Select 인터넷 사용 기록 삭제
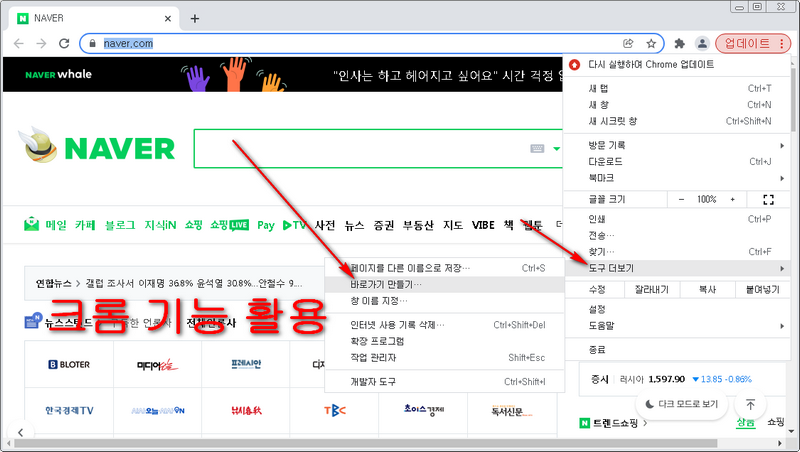 coord(444,325)
